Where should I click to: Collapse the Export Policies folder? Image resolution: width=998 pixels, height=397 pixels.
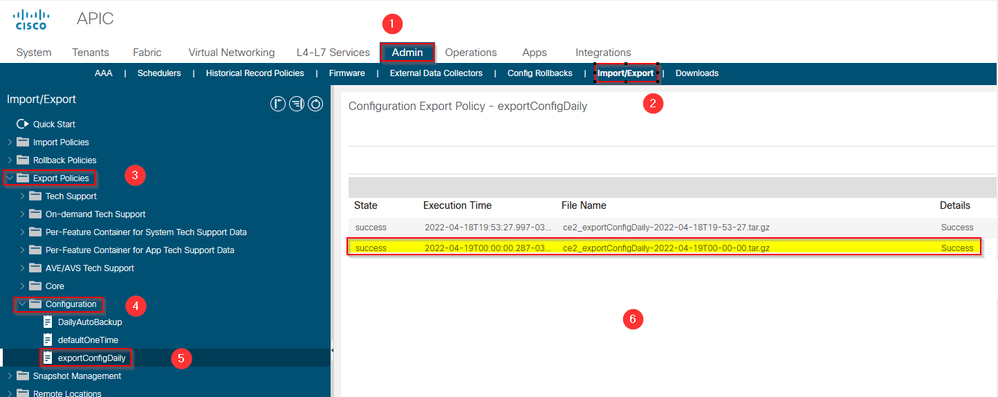pyautogui.click(x=10, y=178)
